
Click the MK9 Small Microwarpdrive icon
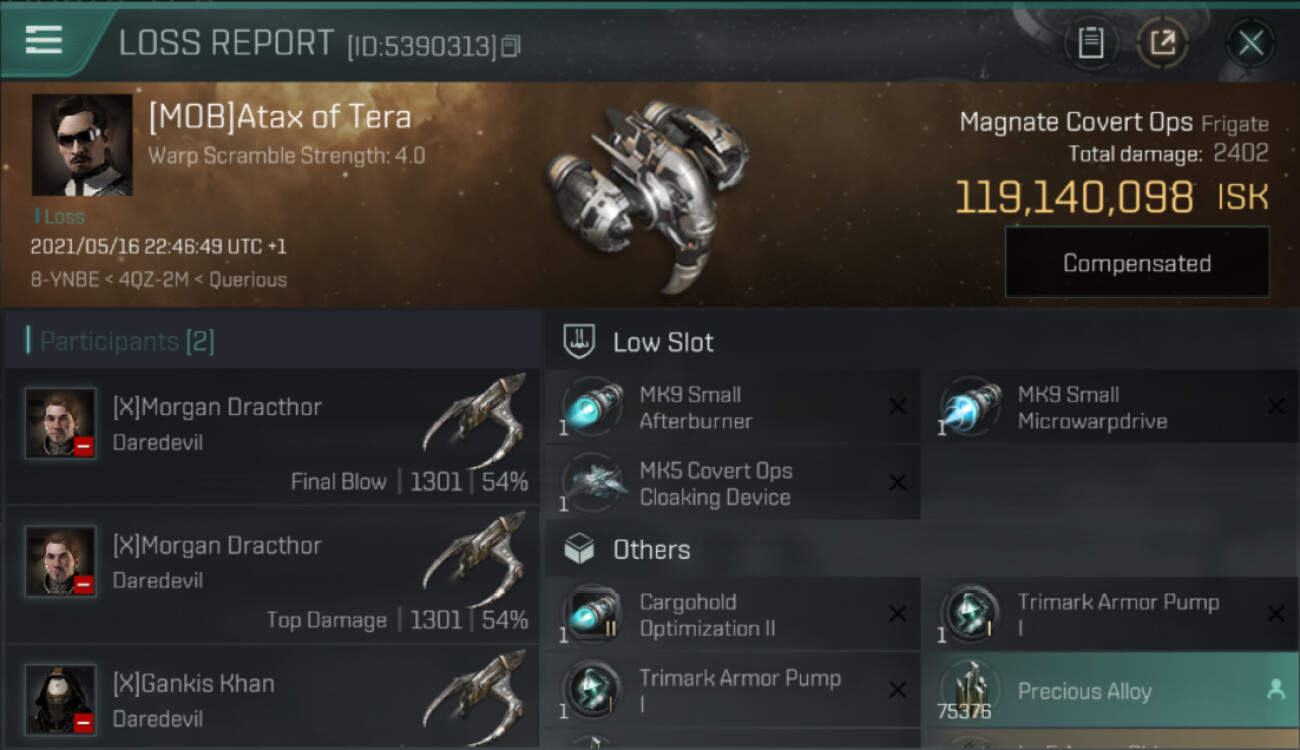click(971, 406)
